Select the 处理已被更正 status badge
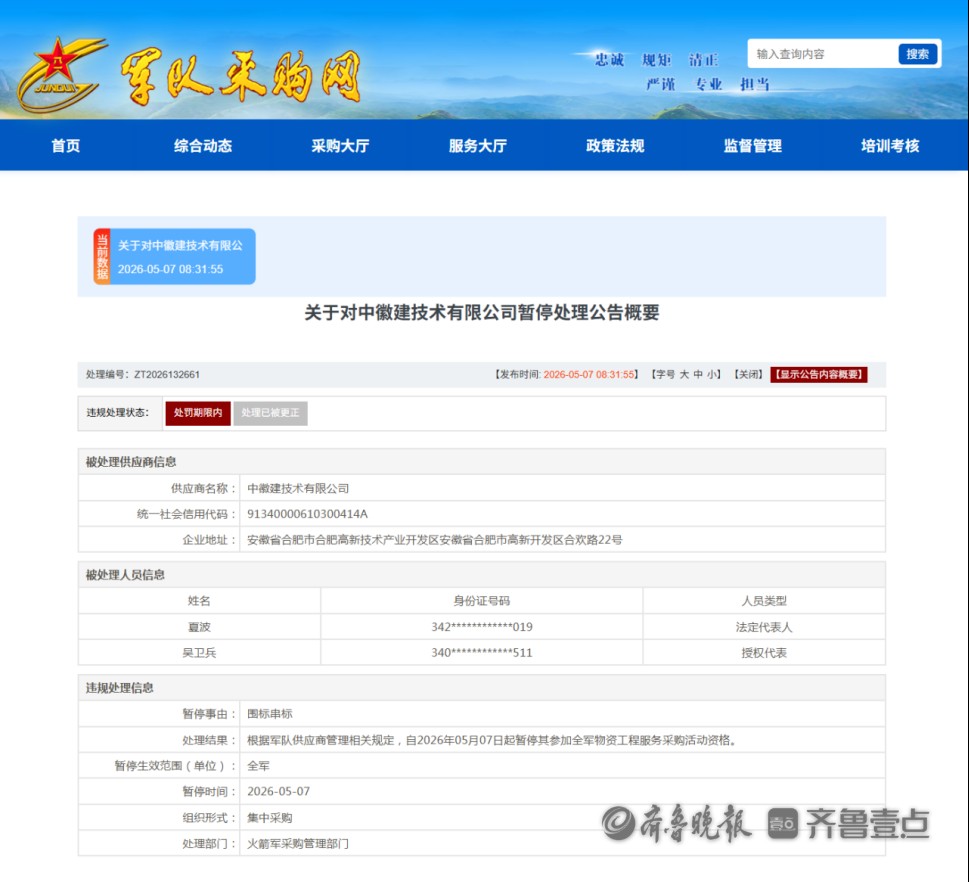Screen dimensions: 969x882 click(270, 413)
